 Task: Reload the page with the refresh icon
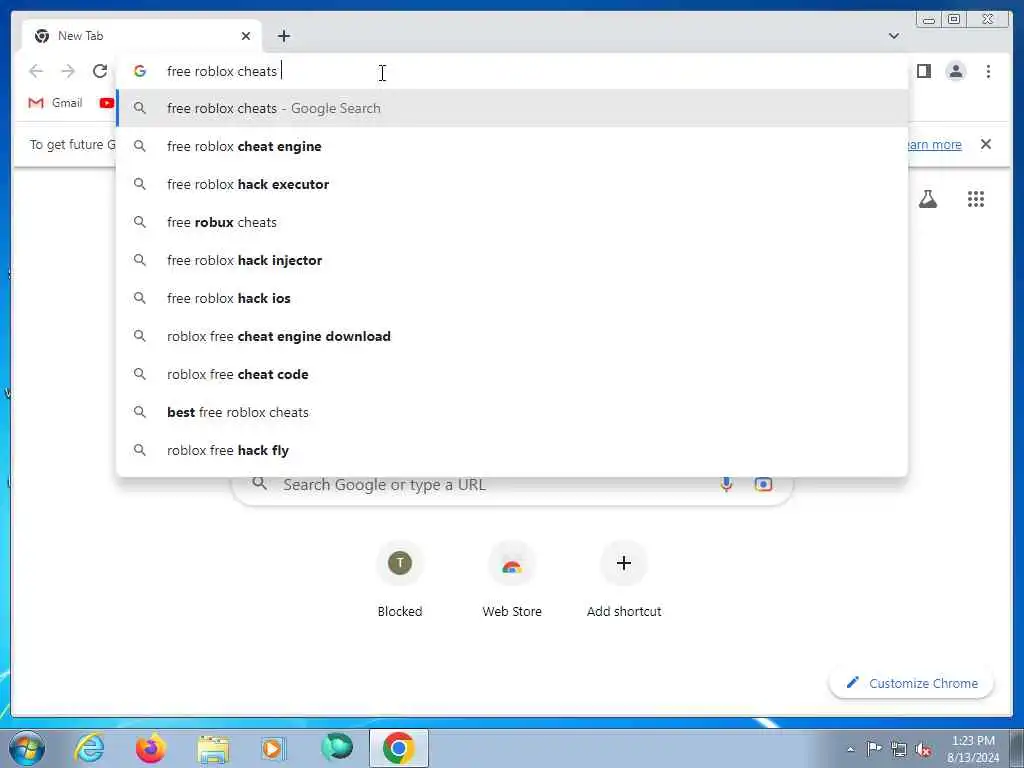(100, 71)
